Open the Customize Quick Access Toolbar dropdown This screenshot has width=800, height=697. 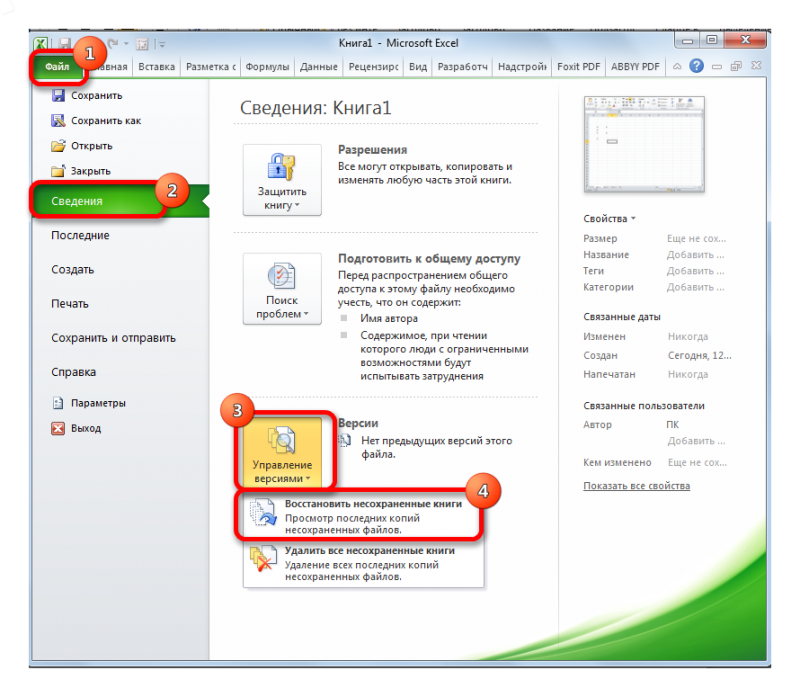coord(162,45)
